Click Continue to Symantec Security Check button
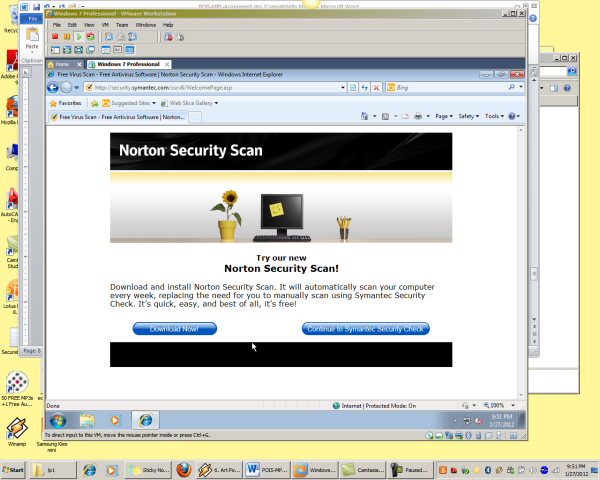This screenshot has height=480, width=600. (366, 329)
